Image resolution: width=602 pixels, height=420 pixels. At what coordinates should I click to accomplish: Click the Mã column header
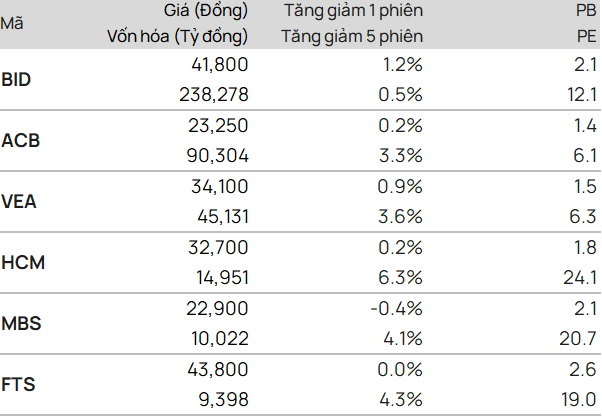pos(12,23)
